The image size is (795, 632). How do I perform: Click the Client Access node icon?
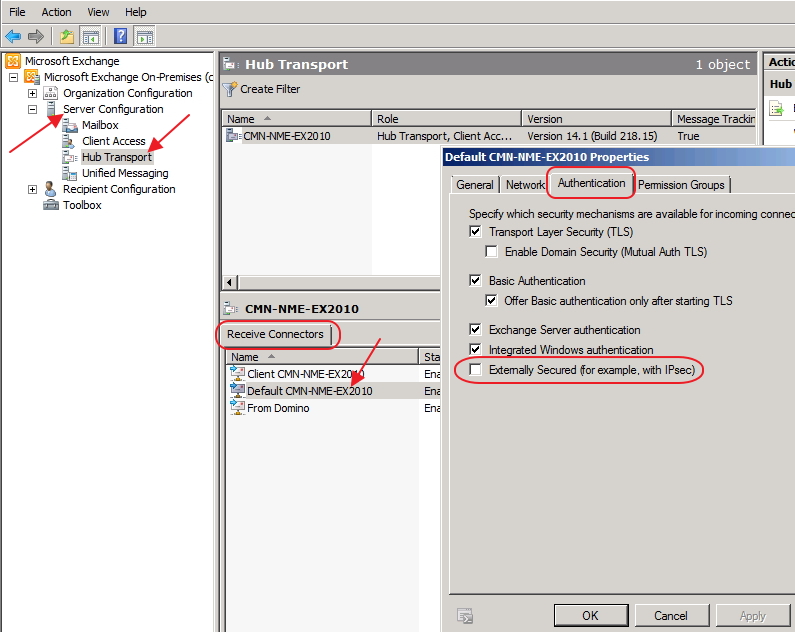pos(69,141)
